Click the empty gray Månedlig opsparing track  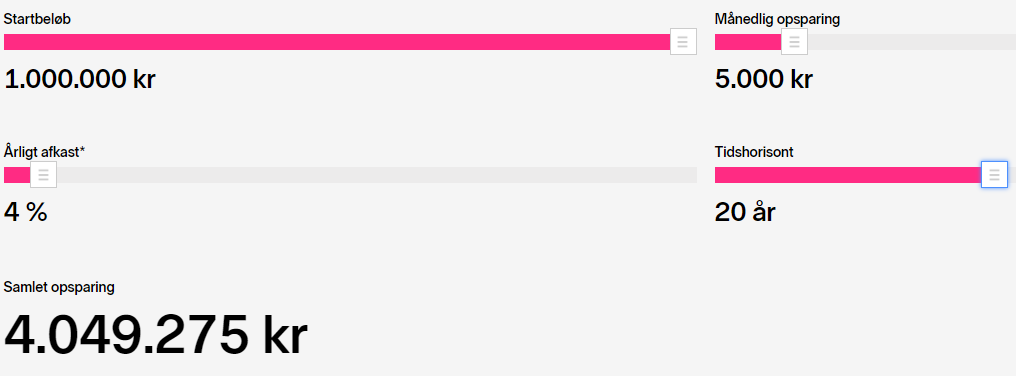pos(912,42)
